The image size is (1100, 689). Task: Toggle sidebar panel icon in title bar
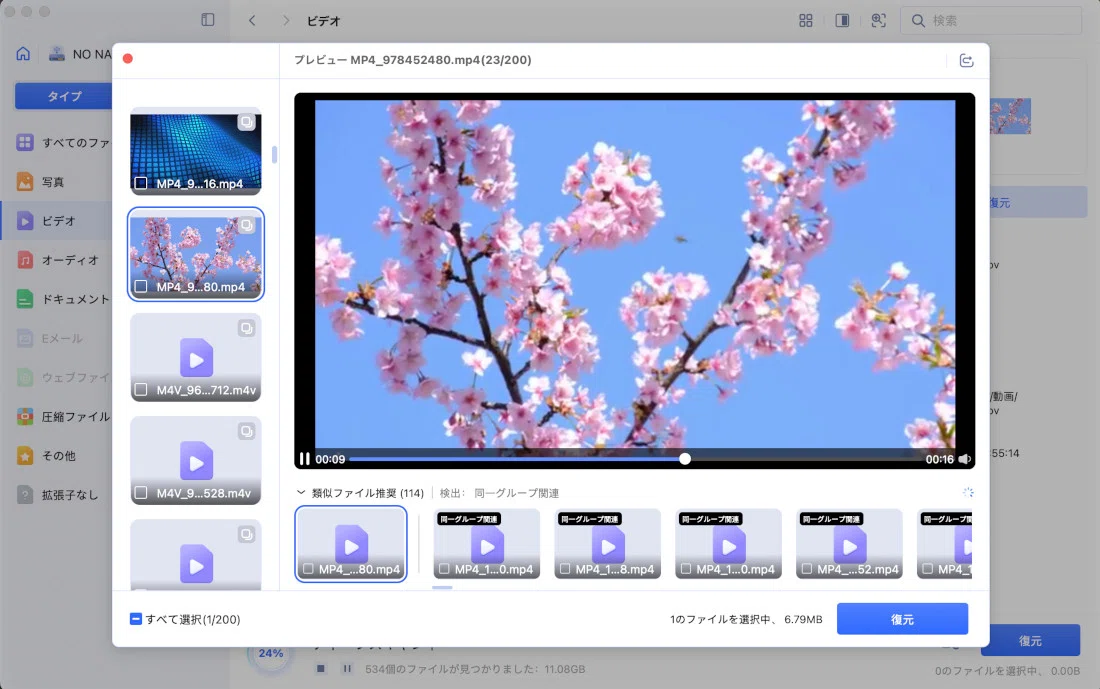[208, 20]
